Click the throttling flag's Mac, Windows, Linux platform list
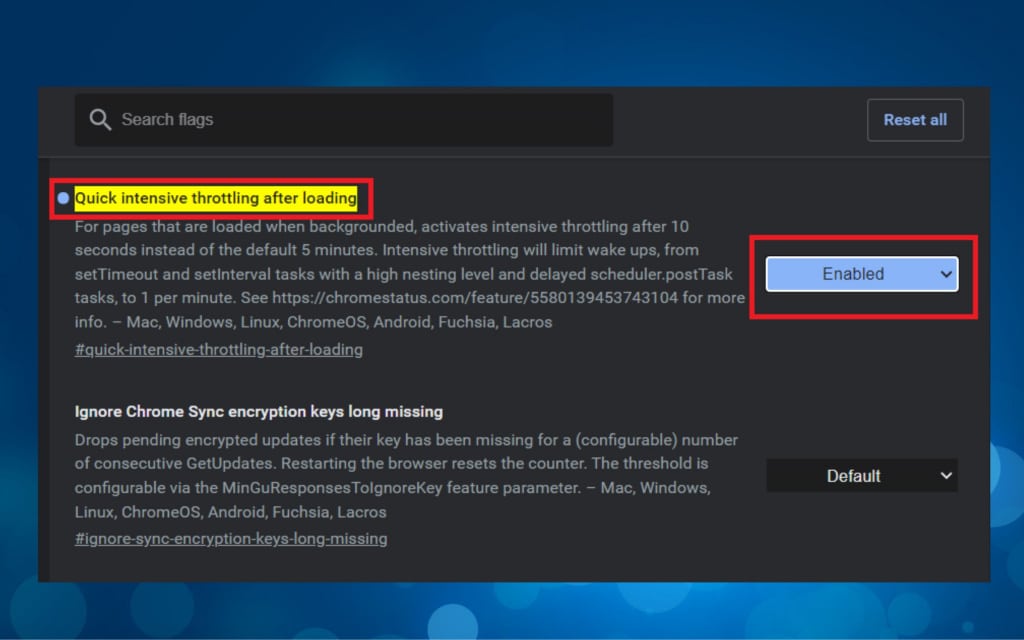 (x=339, y=322)
